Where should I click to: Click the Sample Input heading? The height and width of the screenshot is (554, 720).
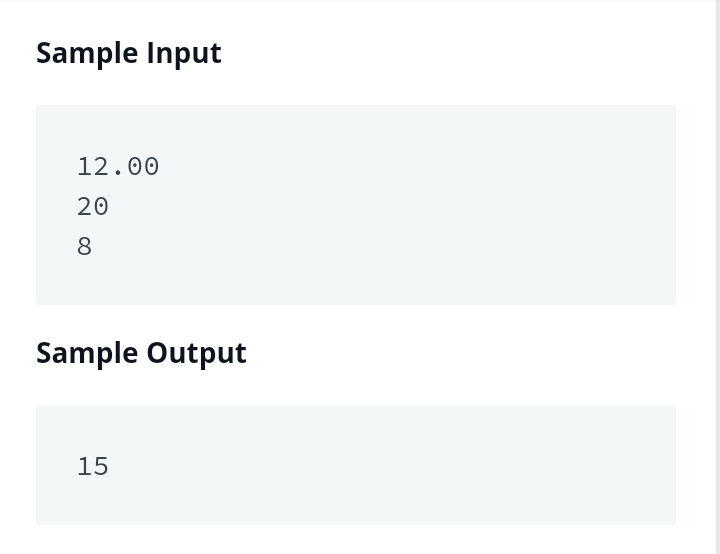[x=129, y=53]
